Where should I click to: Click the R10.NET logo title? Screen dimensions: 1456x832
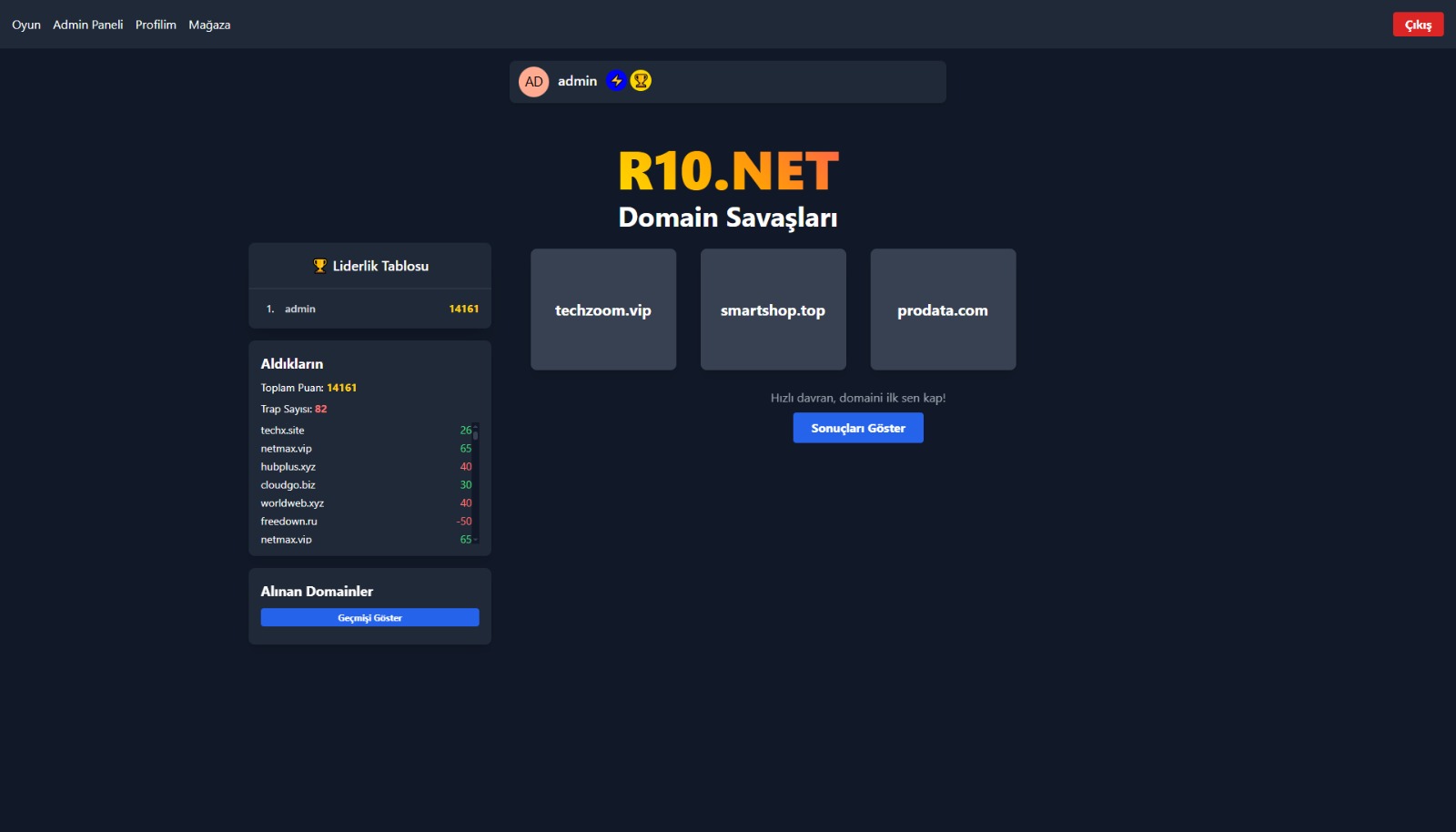(x=728, y=171)
